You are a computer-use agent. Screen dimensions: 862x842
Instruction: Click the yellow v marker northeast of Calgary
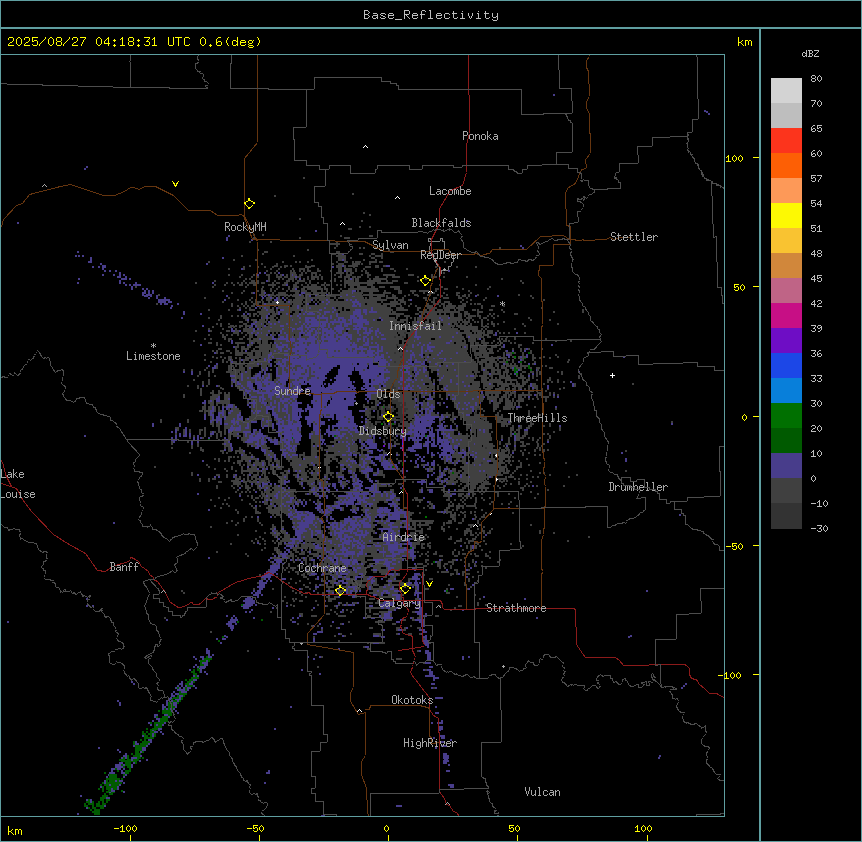429,584
